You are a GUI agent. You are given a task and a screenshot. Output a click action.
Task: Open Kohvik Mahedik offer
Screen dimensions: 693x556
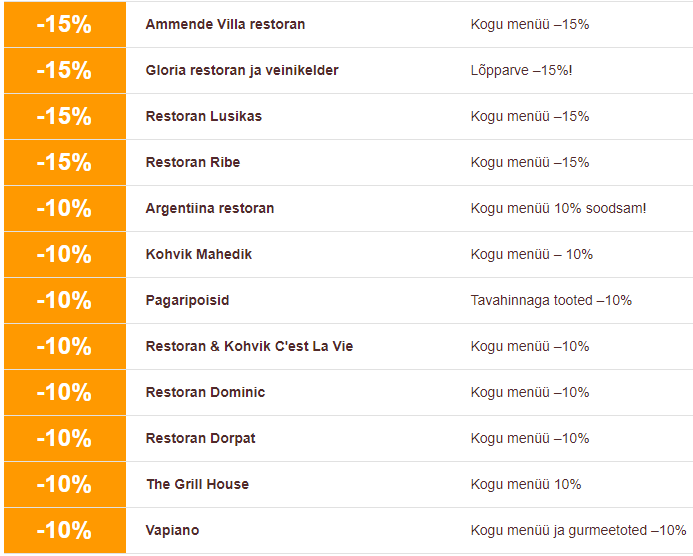199,254
